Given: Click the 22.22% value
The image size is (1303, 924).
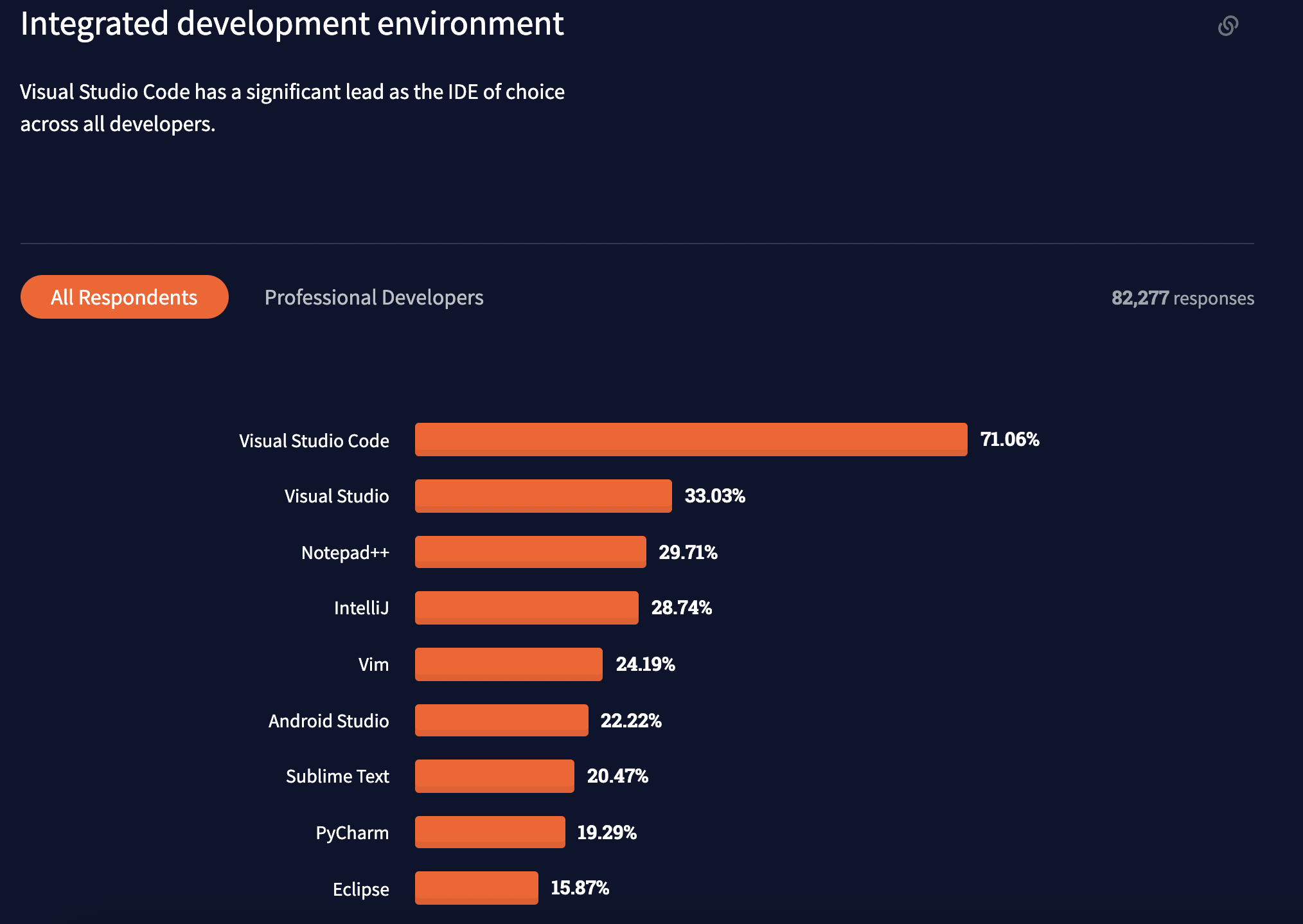Looking at the screenshot, I should click(x=631, y=721).
